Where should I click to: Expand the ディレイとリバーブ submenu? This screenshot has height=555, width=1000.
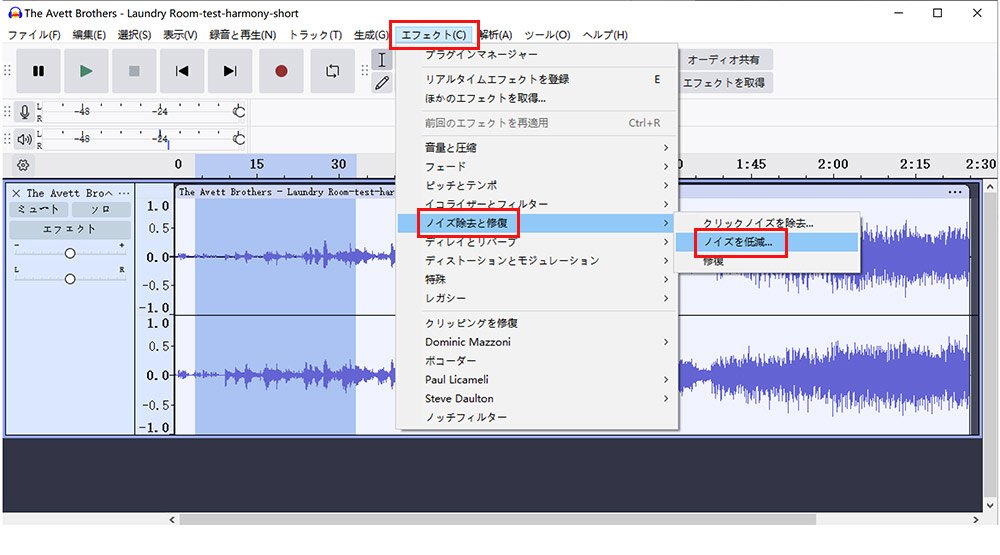pyautogui.click(x=536, y=242)
